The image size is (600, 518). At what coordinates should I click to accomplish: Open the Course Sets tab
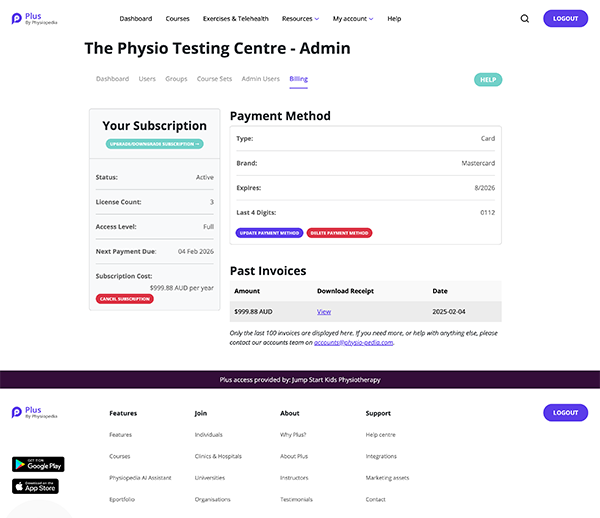[214, 79]
